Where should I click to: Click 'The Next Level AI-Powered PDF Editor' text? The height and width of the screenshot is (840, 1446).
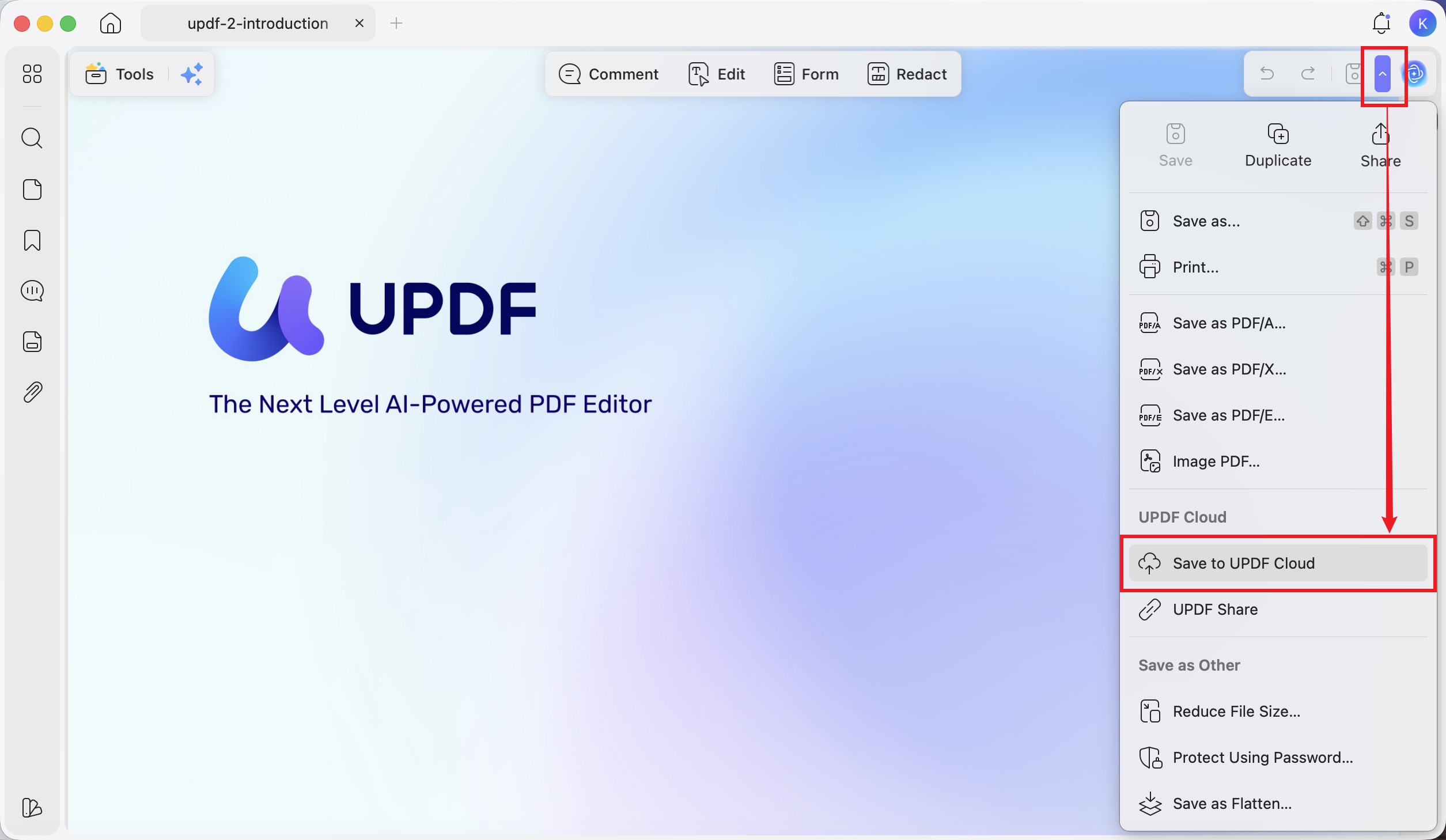[430, 404]
